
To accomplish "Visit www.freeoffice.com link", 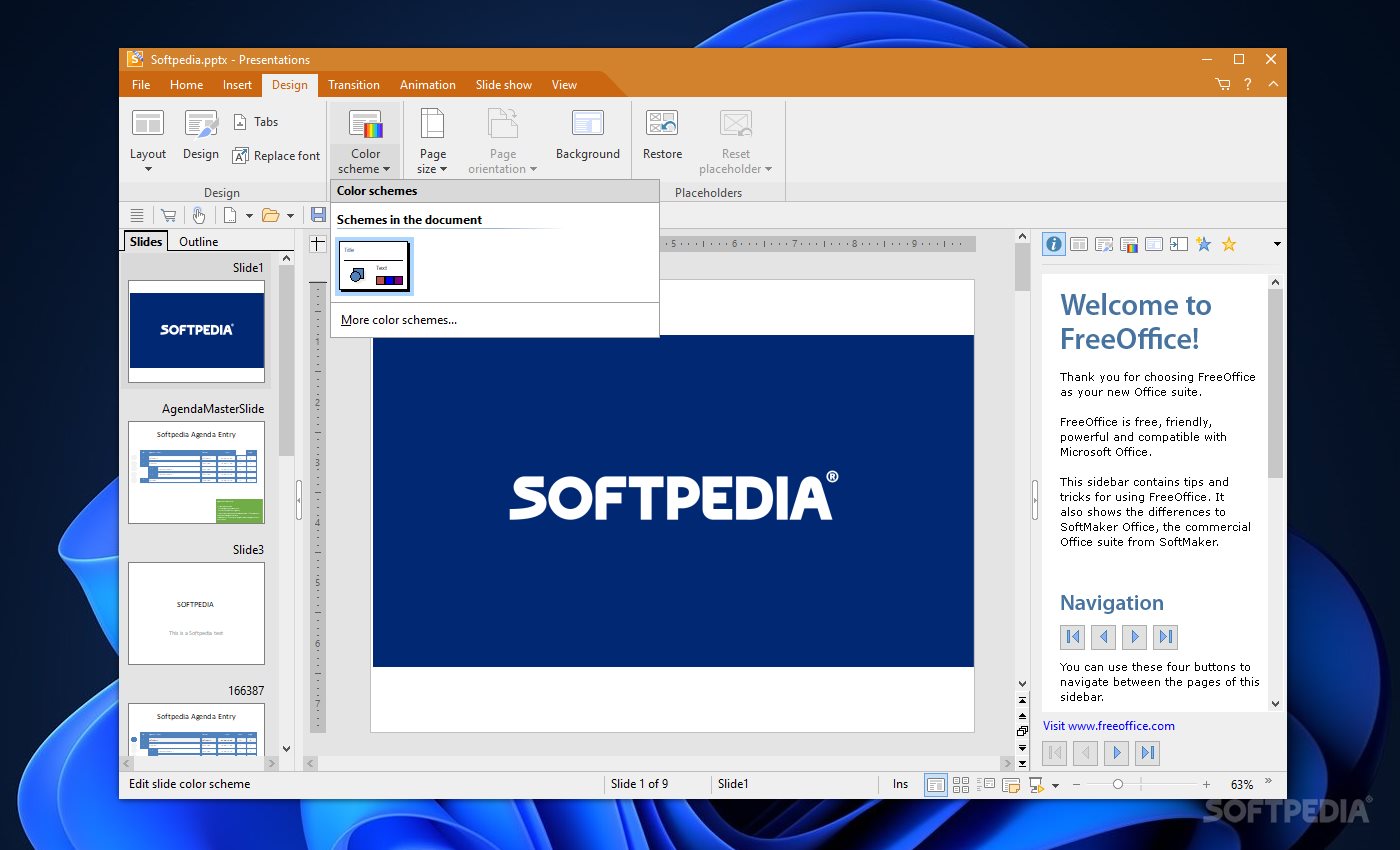I will (1109, 726).
